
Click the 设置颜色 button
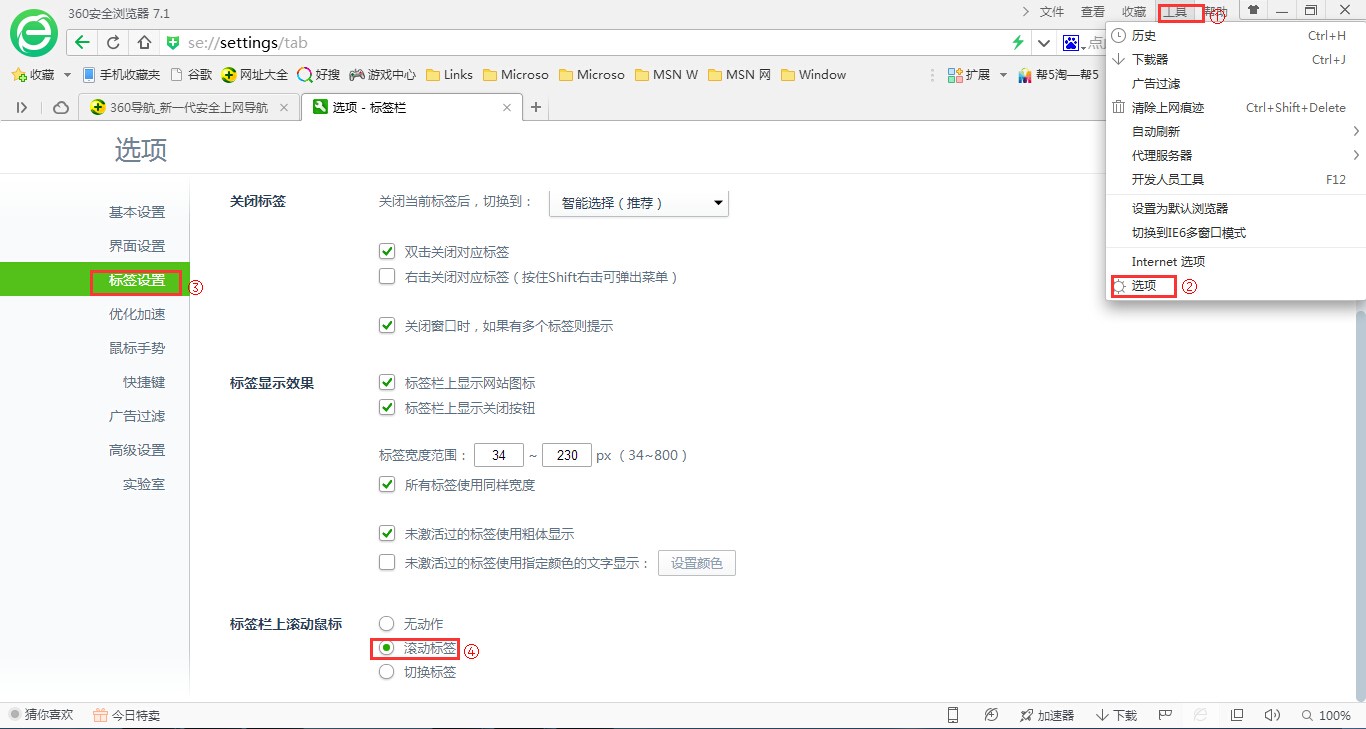[697, 563]
